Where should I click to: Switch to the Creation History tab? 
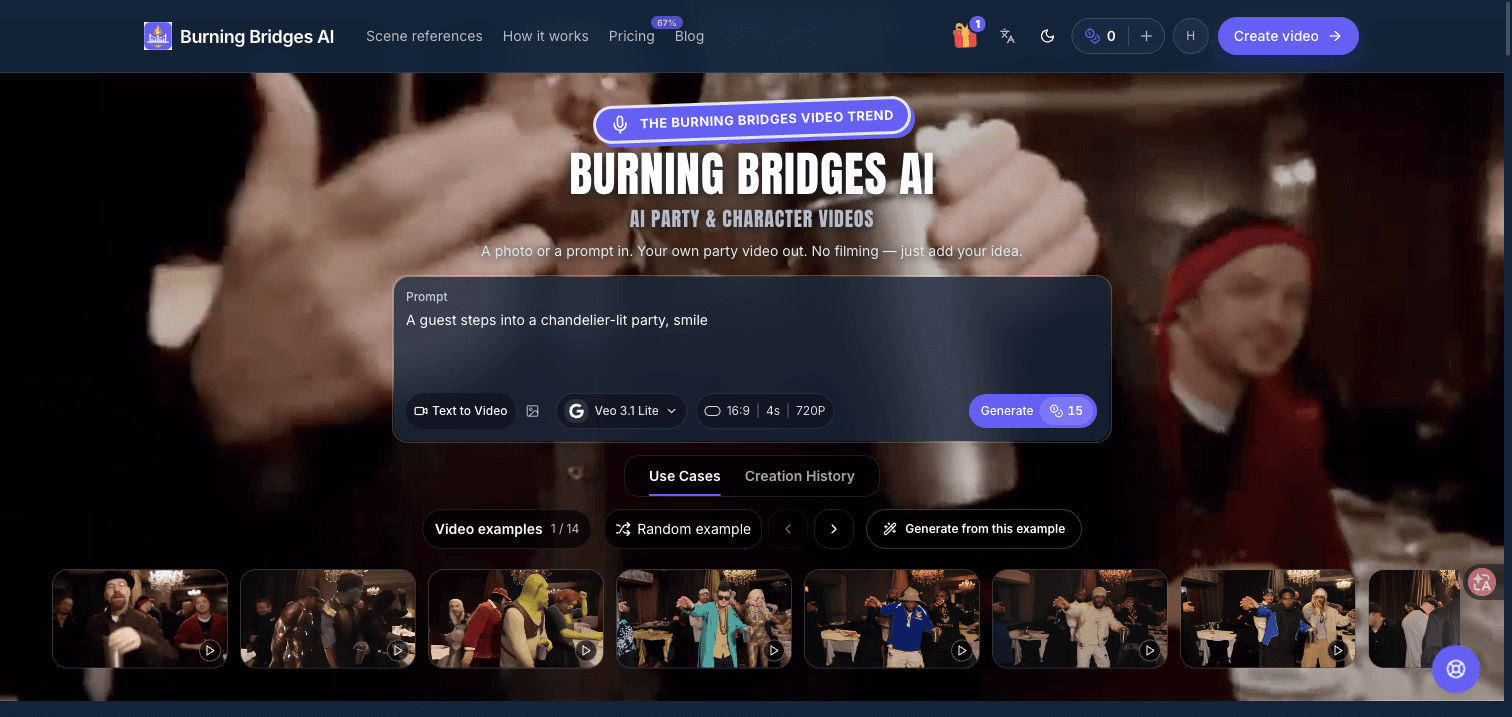[800, 476]
